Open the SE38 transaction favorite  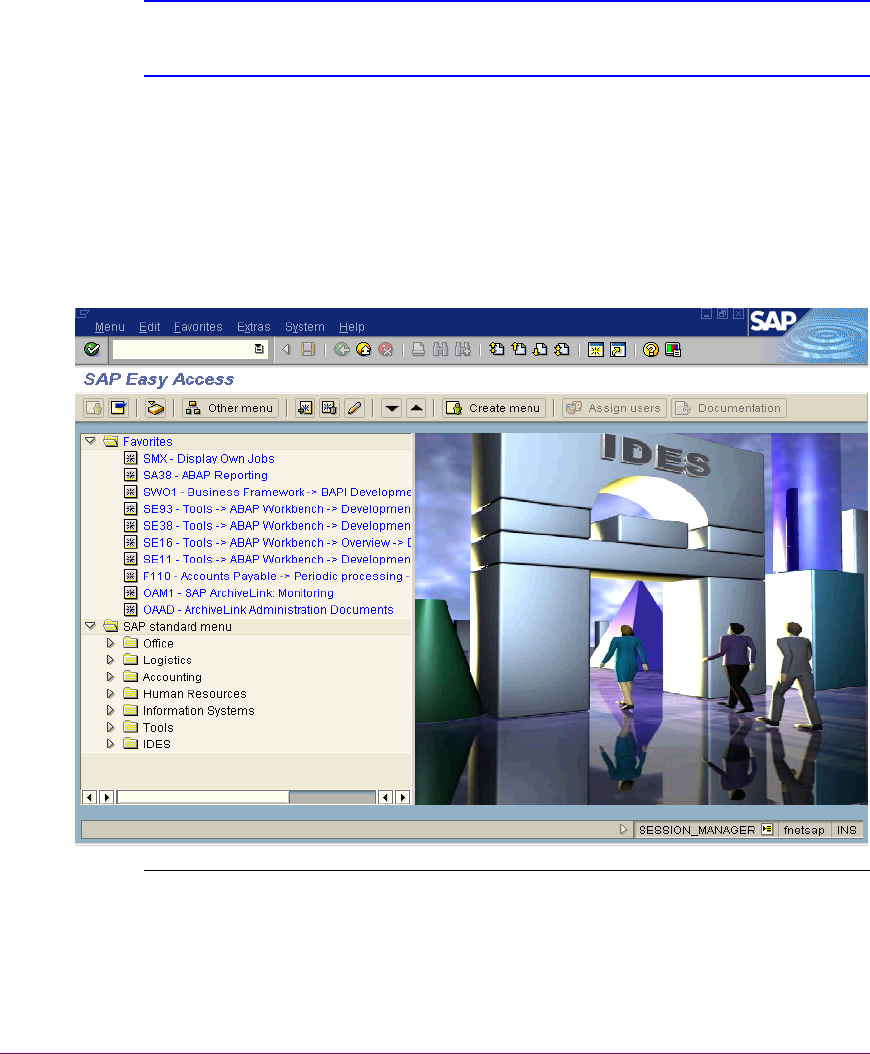[x=276, y=526]
